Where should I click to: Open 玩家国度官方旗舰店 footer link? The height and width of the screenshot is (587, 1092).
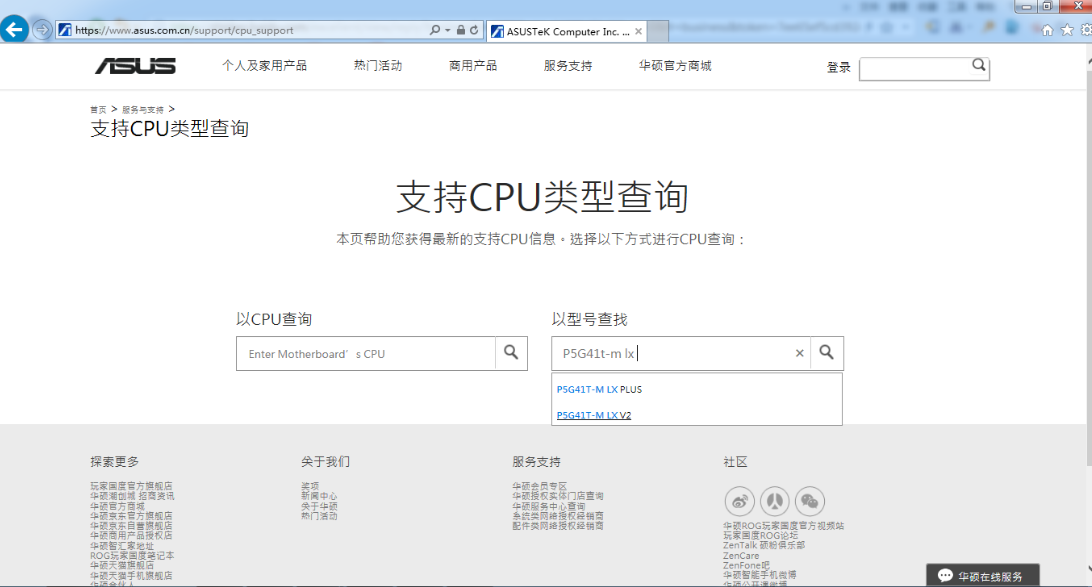[131, 486]
